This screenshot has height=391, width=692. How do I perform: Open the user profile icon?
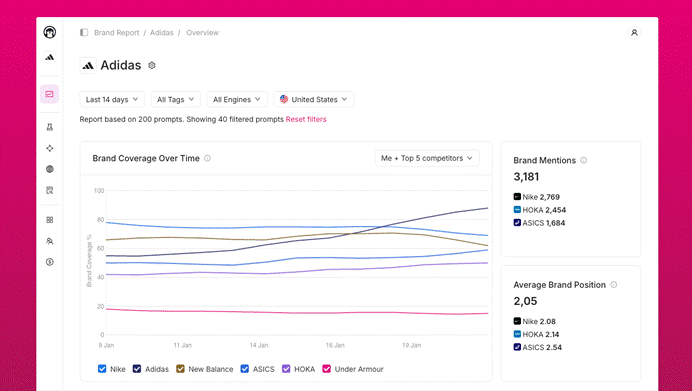(x=634, y=33)
